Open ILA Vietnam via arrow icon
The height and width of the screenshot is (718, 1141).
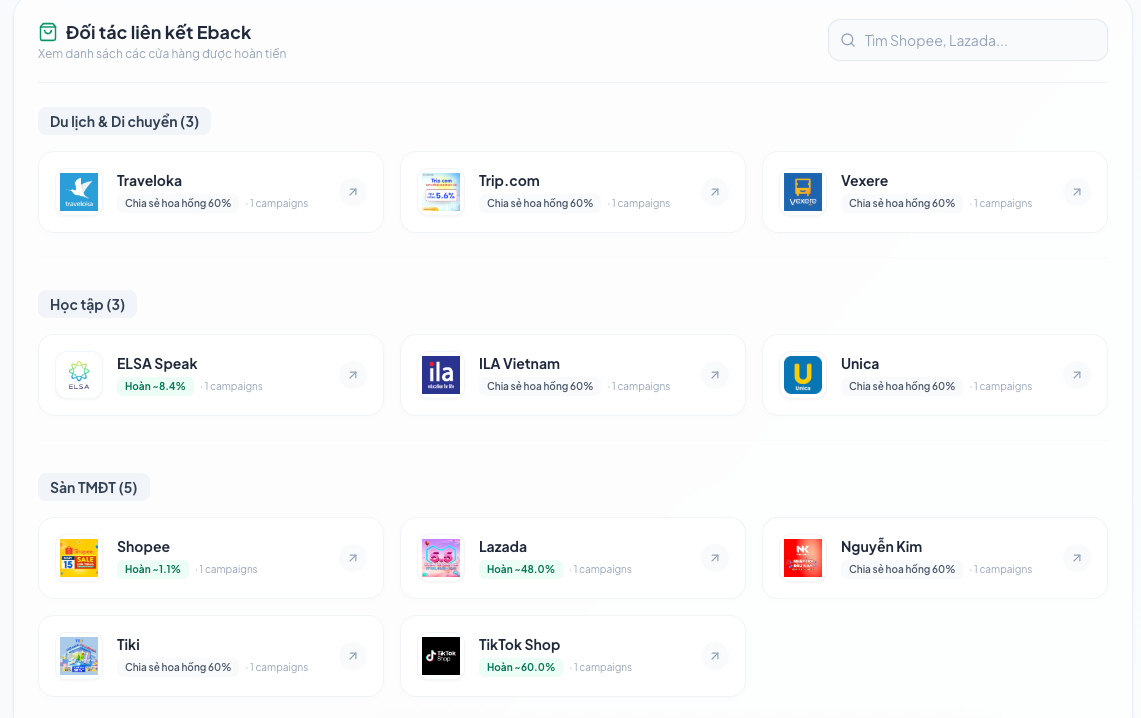pos(715,375)
